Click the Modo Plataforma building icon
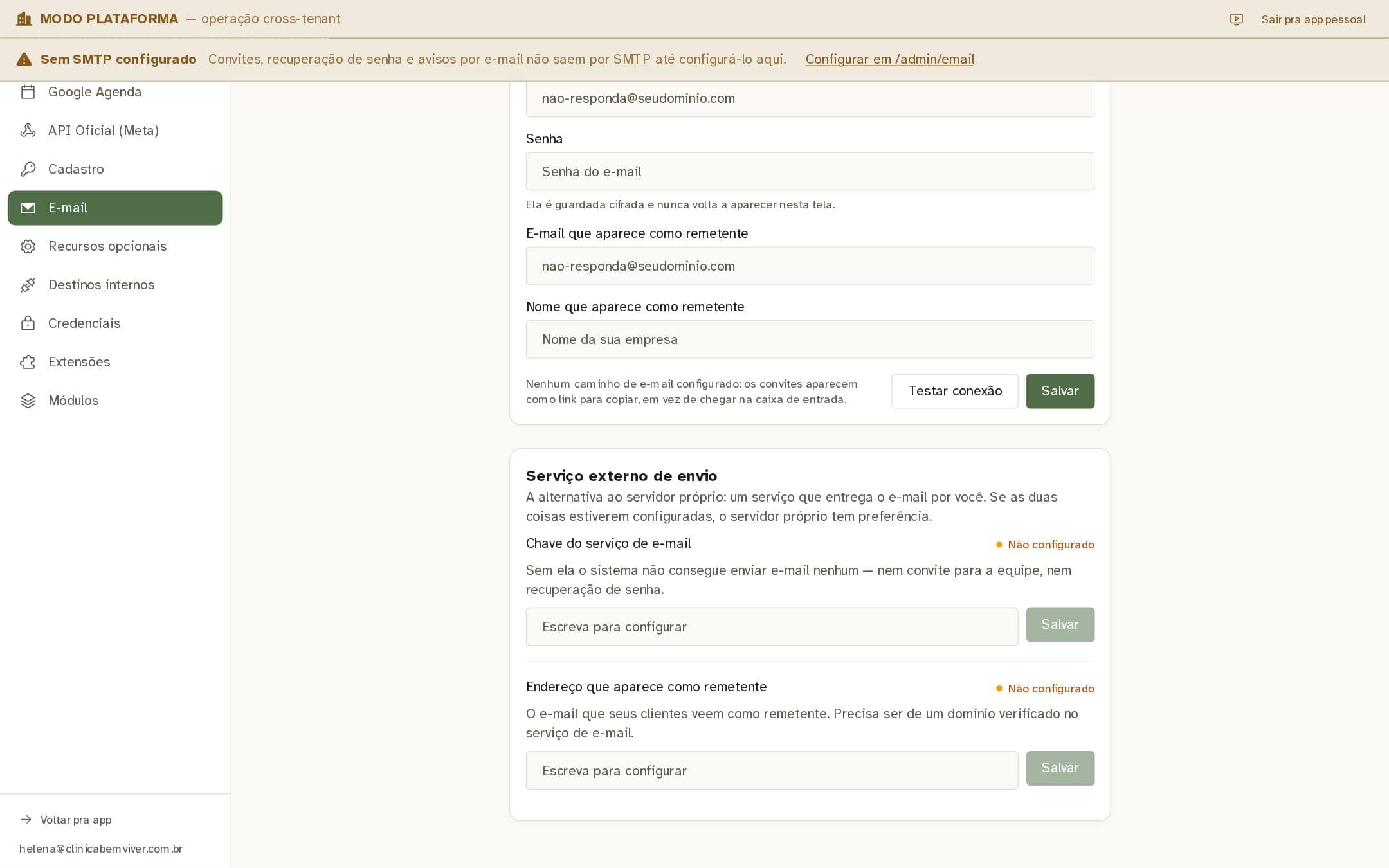Screen dimensions: 1389x868 click(24, 19)
